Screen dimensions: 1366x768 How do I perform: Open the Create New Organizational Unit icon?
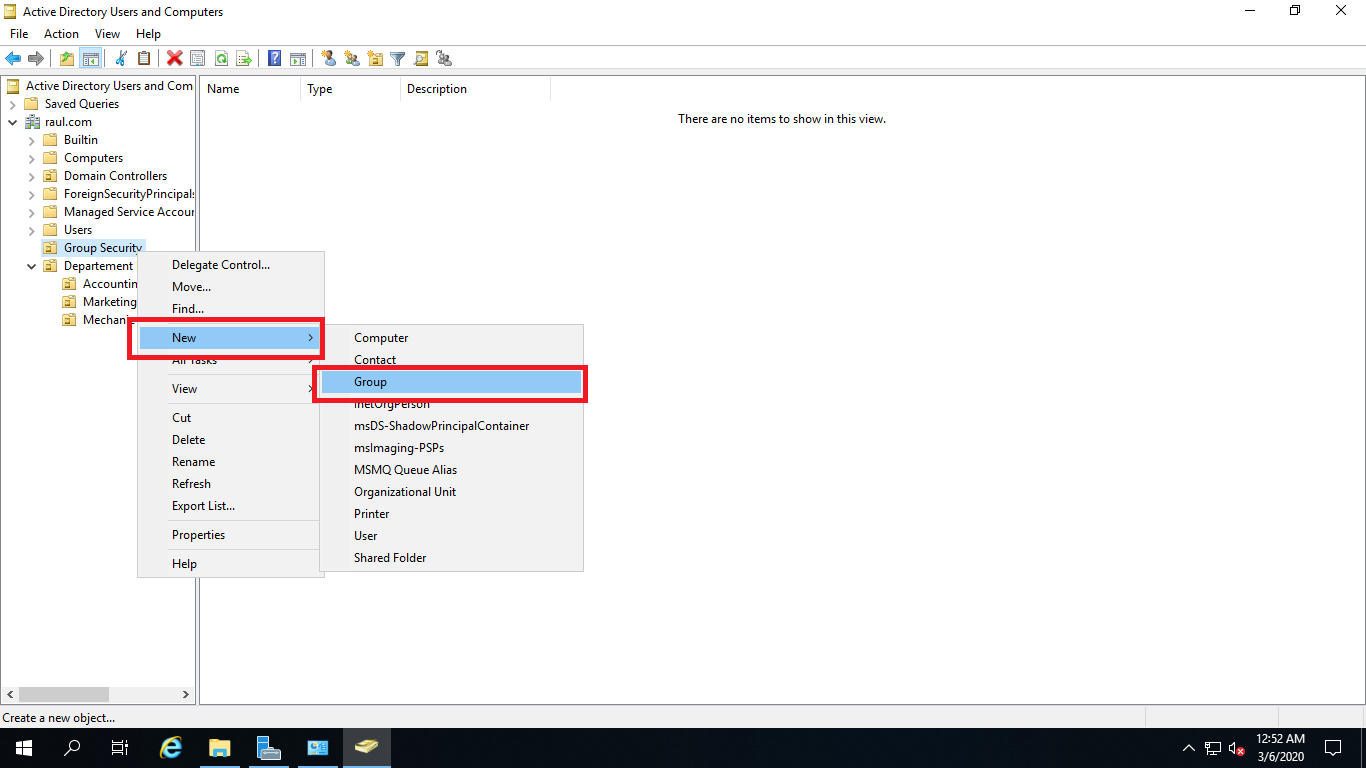pos(375,58)
